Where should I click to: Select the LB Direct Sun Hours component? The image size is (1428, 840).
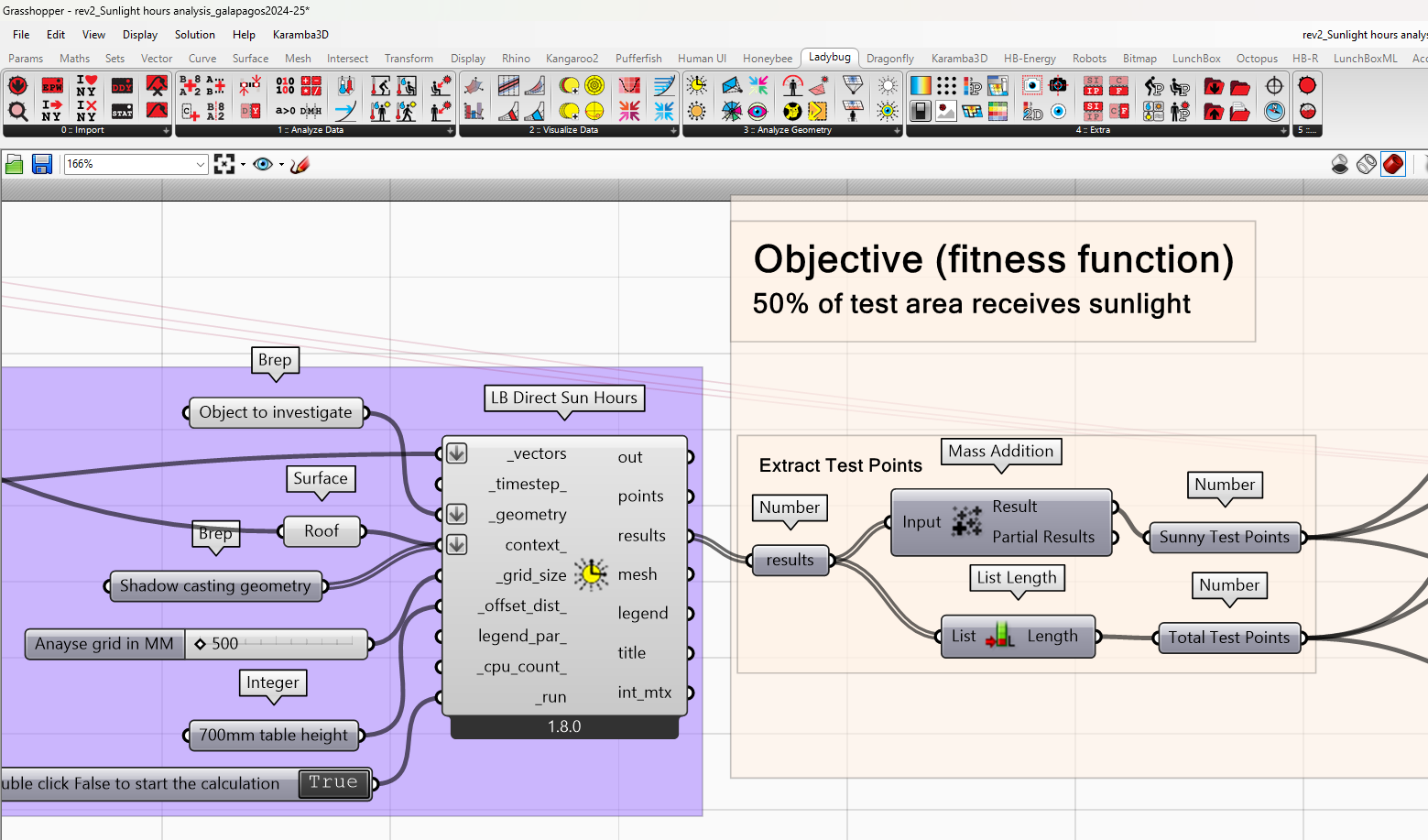point(591,575)
